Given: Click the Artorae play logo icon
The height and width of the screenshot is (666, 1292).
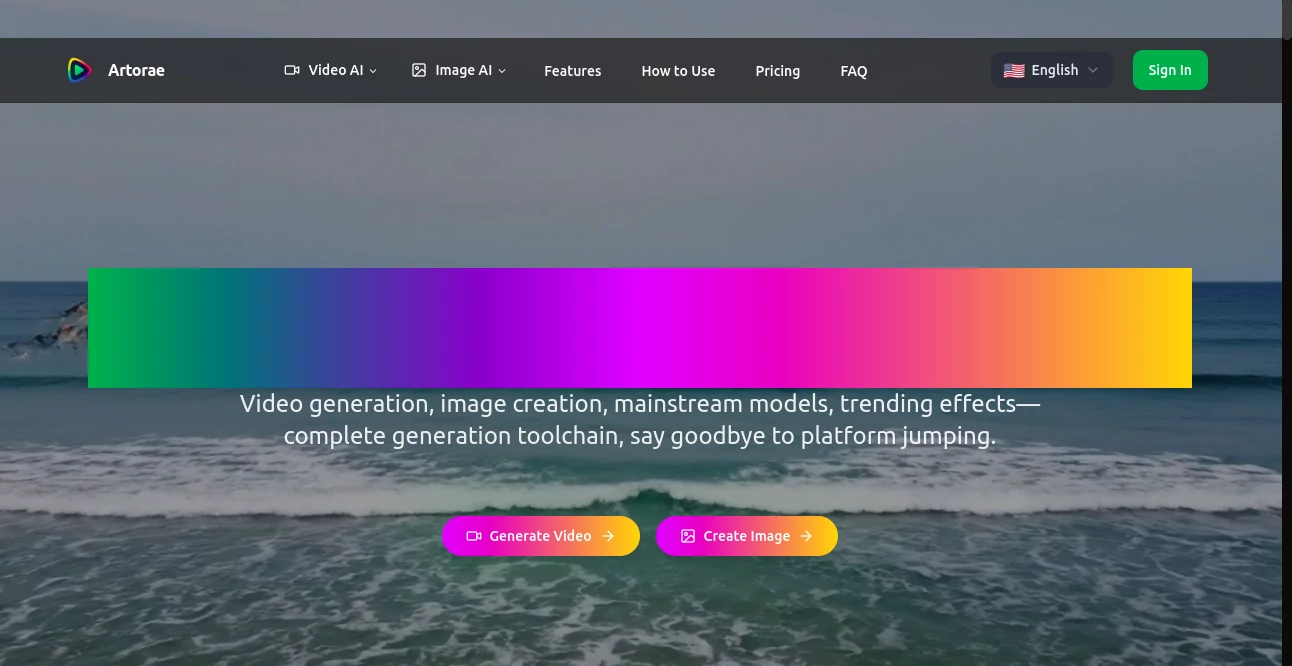Looking at the screenshot, I should point(78,70).
